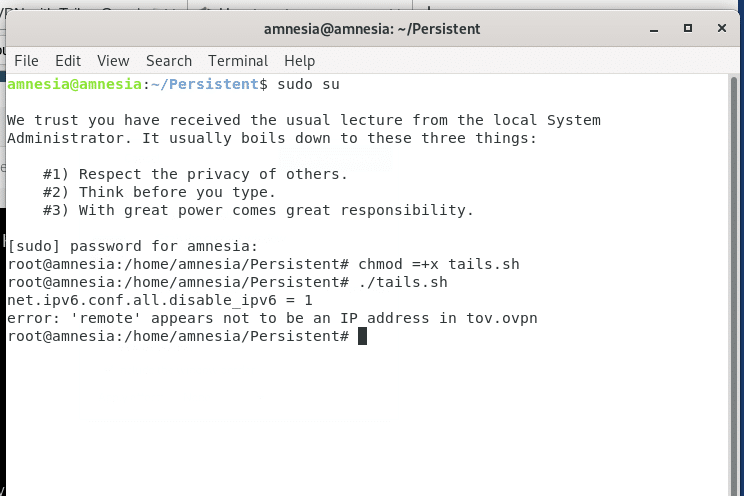Close the terminal window
This screenshot has height=496, width=744.
tap(722, 28)
